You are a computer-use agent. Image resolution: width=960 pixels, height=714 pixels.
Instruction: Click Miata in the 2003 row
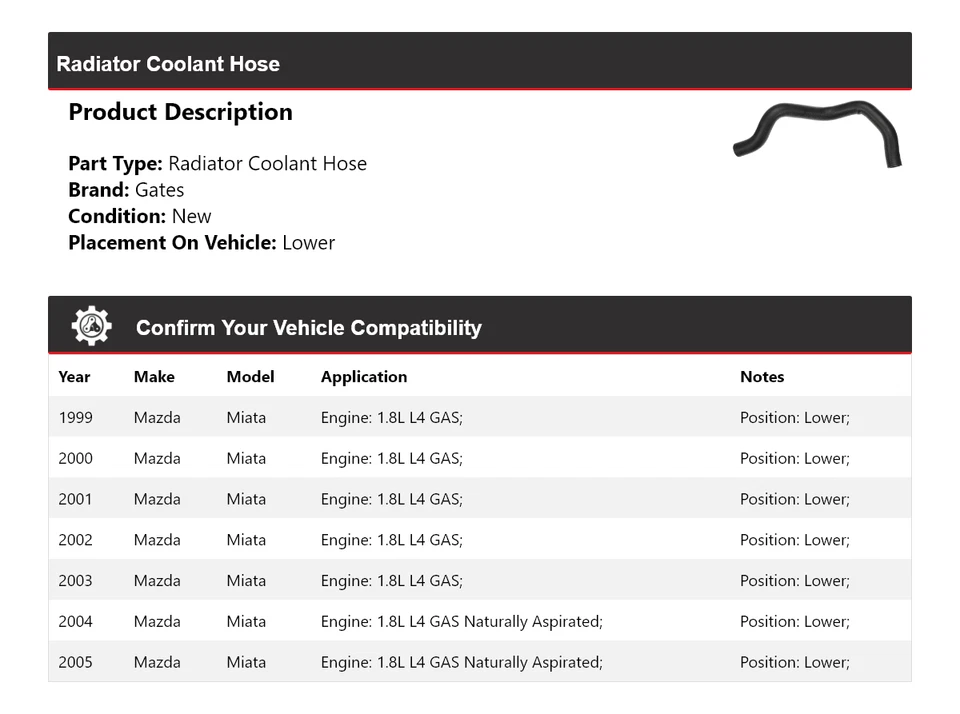coord(246,581)
